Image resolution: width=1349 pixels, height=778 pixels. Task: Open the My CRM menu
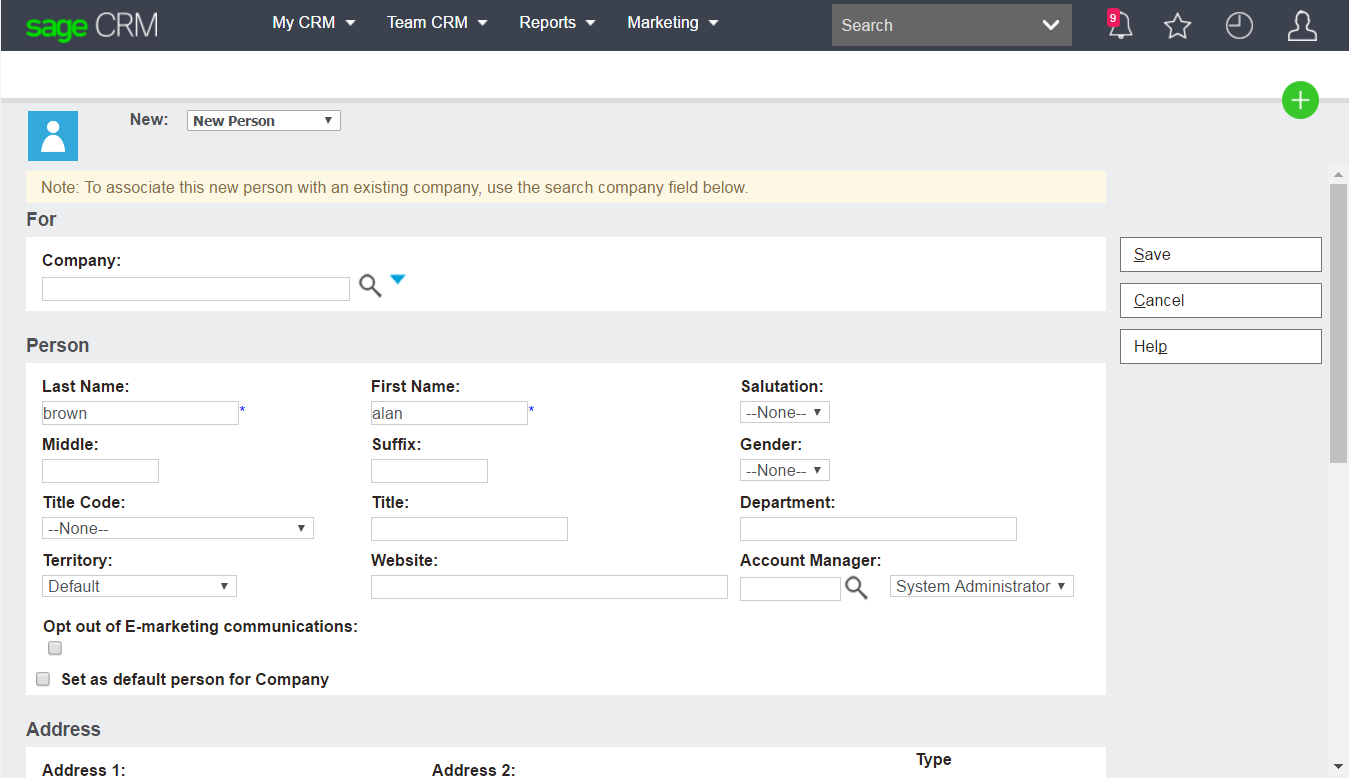313,23
